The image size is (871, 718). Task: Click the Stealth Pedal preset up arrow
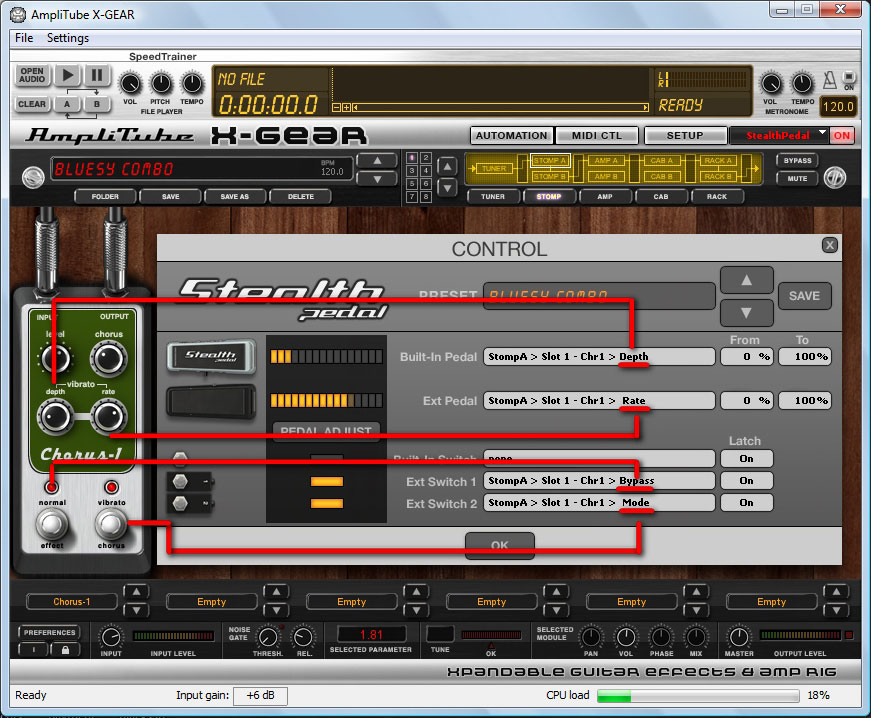pos(747,280)
